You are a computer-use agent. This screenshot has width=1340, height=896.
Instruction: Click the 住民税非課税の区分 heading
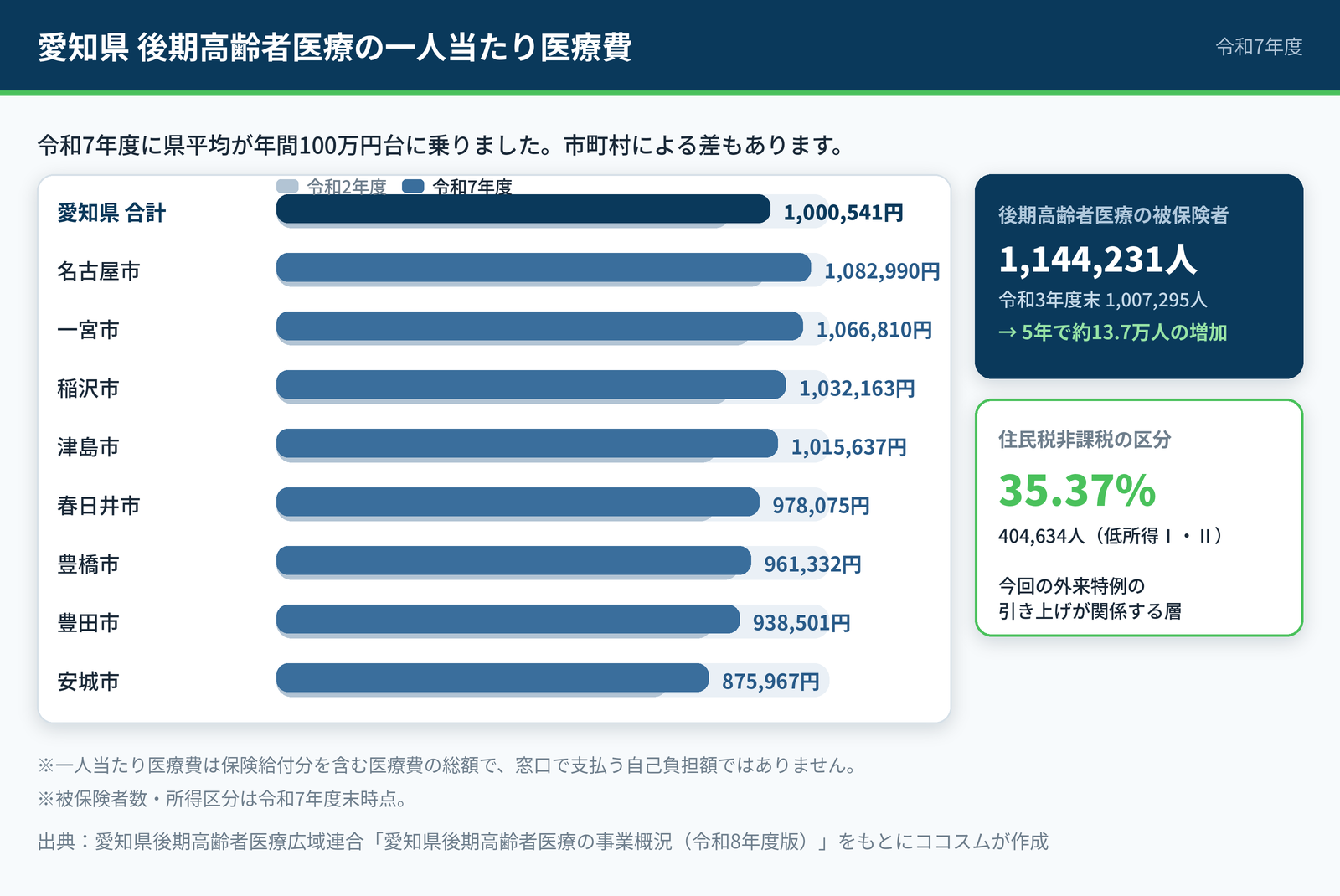coord(1085,440)
